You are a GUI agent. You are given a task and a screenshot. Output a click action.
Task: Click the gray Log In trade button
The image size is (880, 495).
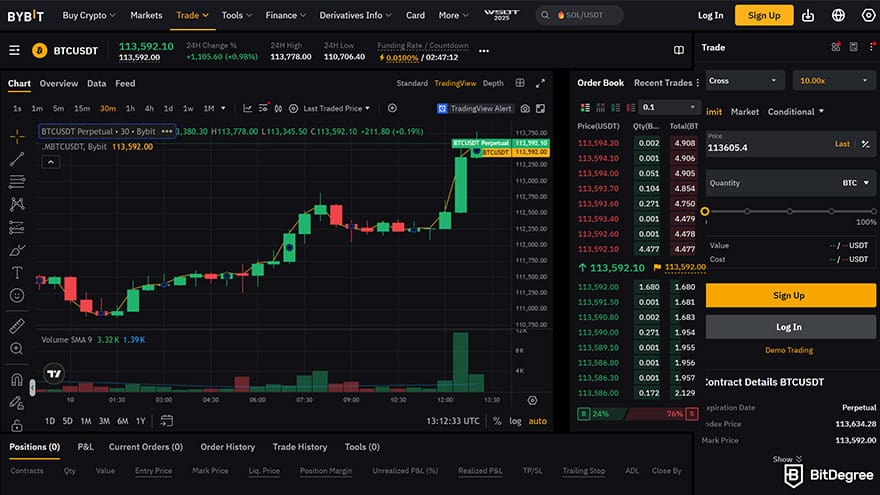pyautogui.click(x=789, y=327)
